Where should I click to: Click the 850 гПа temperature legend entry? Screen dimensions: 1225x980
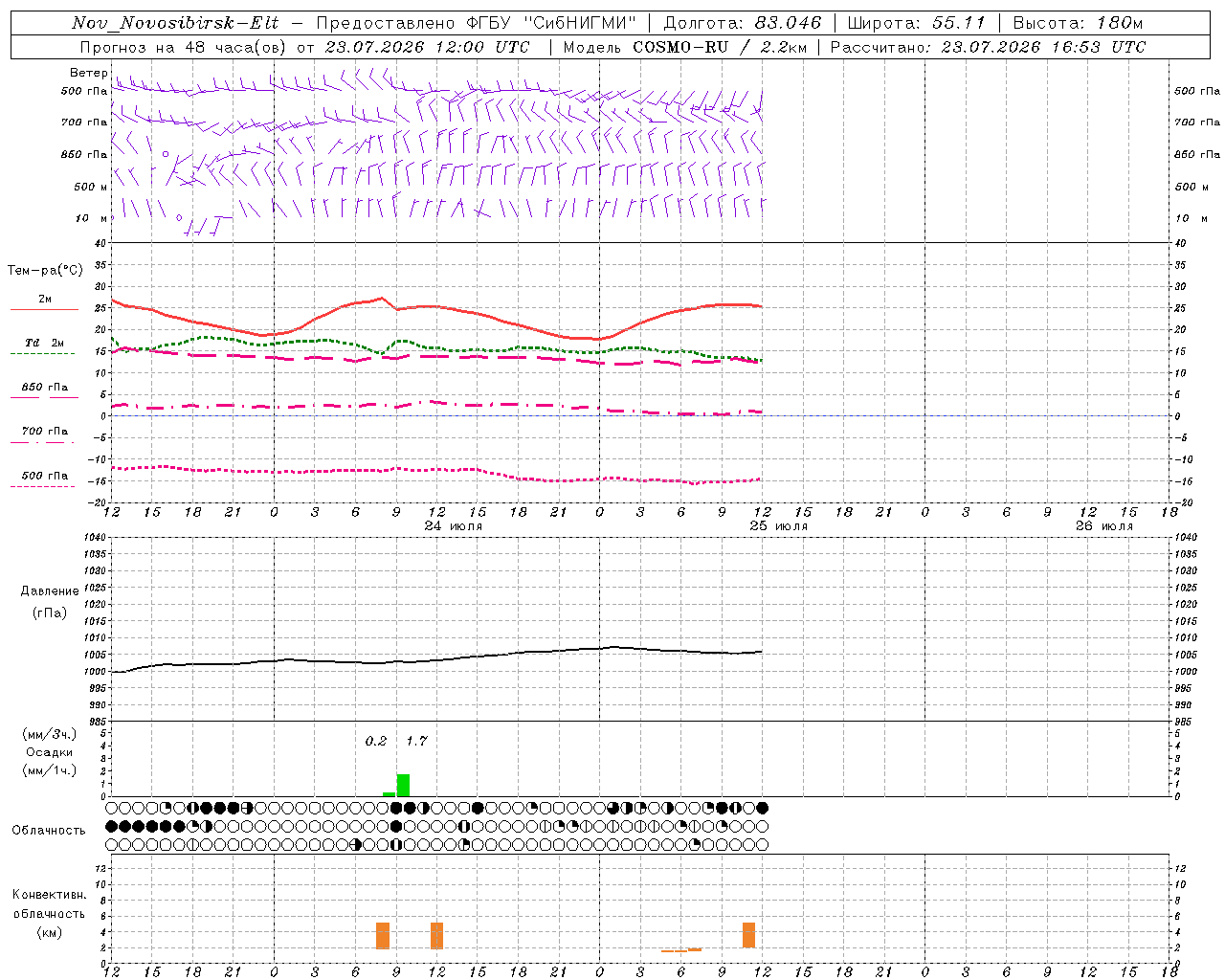click(x=45, y=388)
